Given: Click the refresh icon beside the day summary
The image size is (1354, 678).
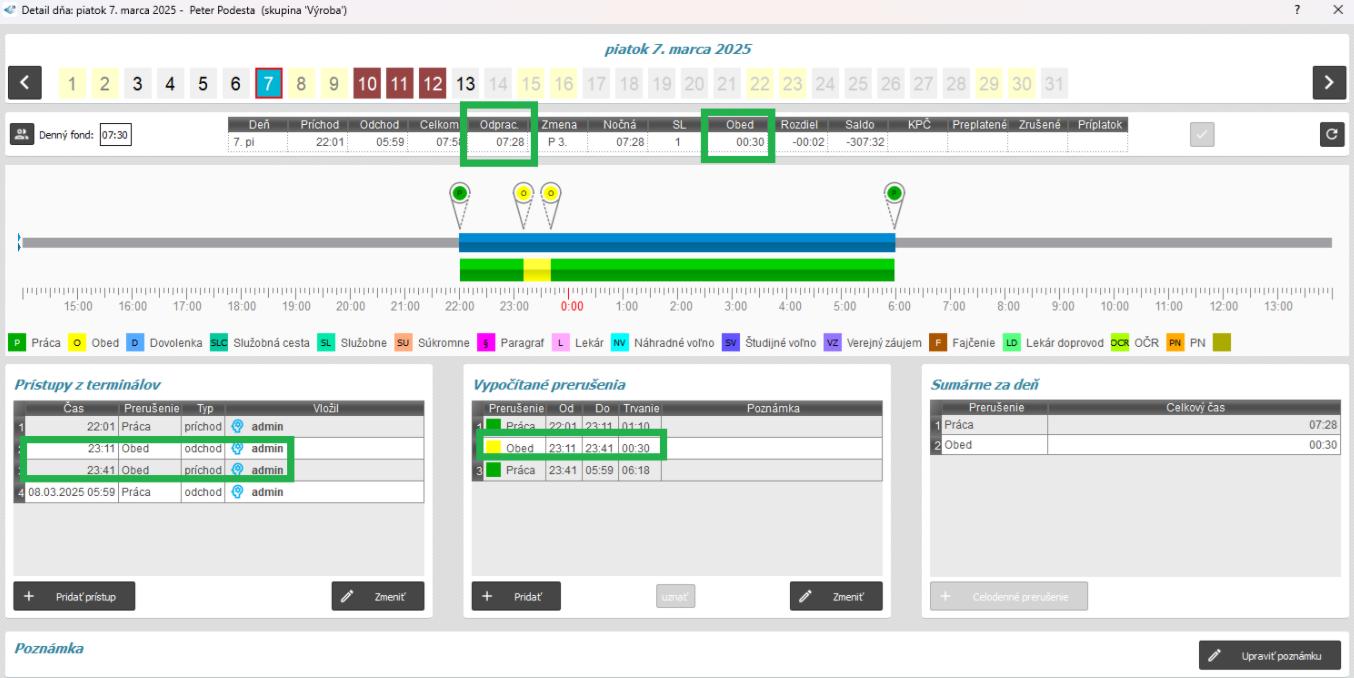Looking at the screenshot, I should [1331, 135].
